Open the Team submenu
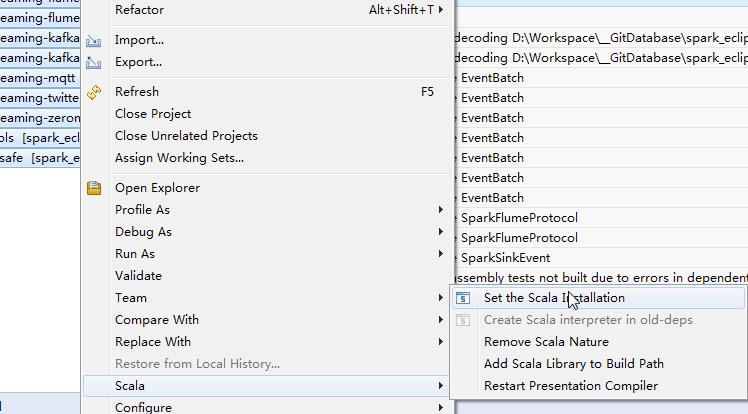This screenshot has width=748, height=414. pos(131,298)
